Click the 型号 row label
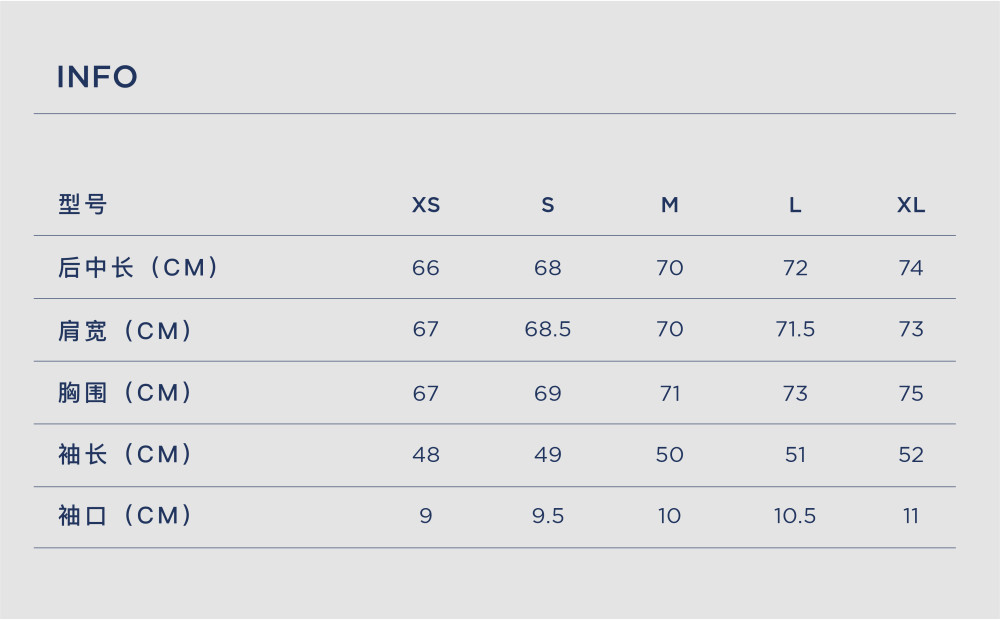Screen dimensions: 1000x620 click(x=83, y=205)
